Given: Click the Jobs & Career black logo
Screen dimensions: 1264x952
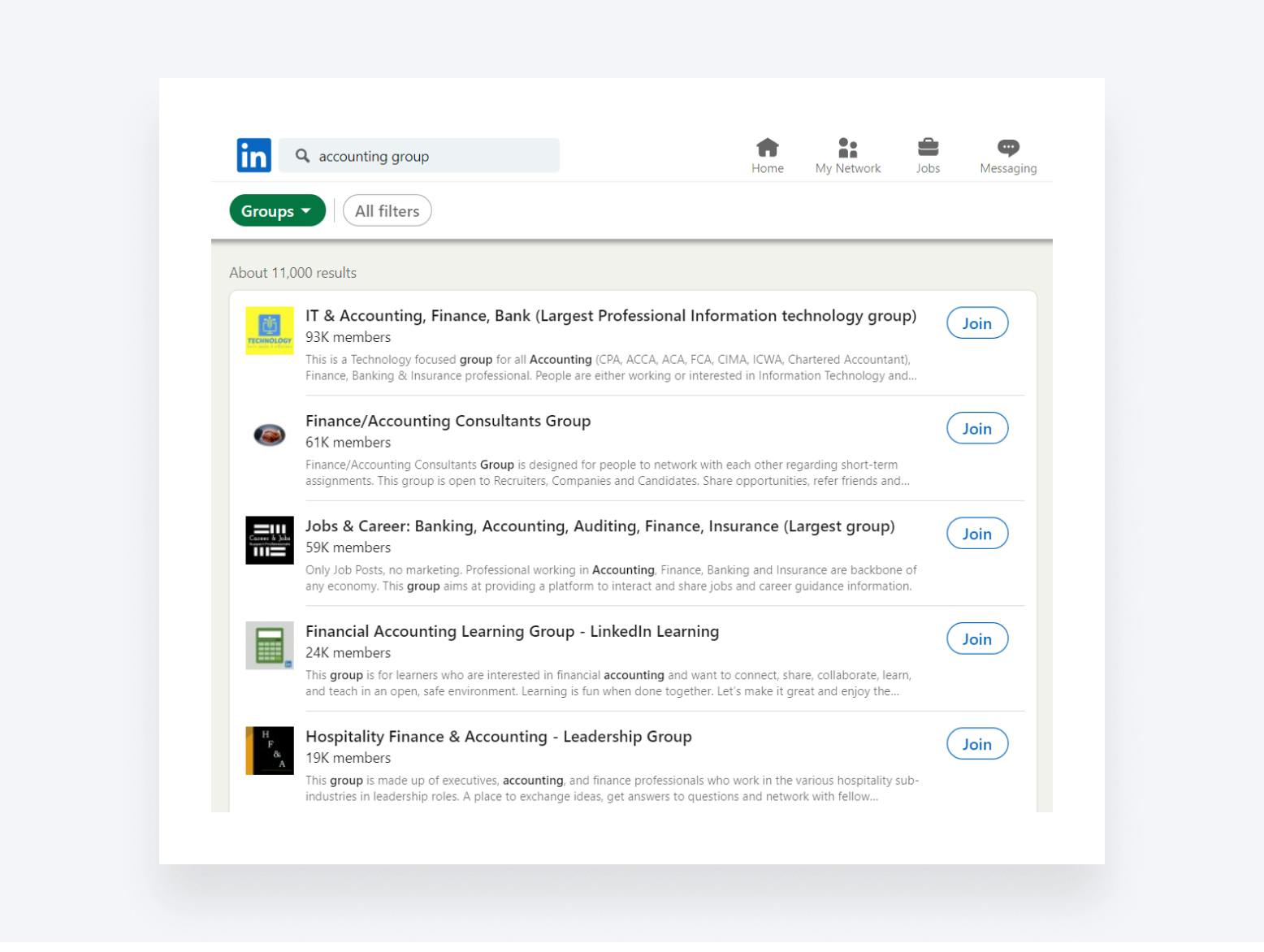Looking at the screenshot, I should [x=270, y=540].
